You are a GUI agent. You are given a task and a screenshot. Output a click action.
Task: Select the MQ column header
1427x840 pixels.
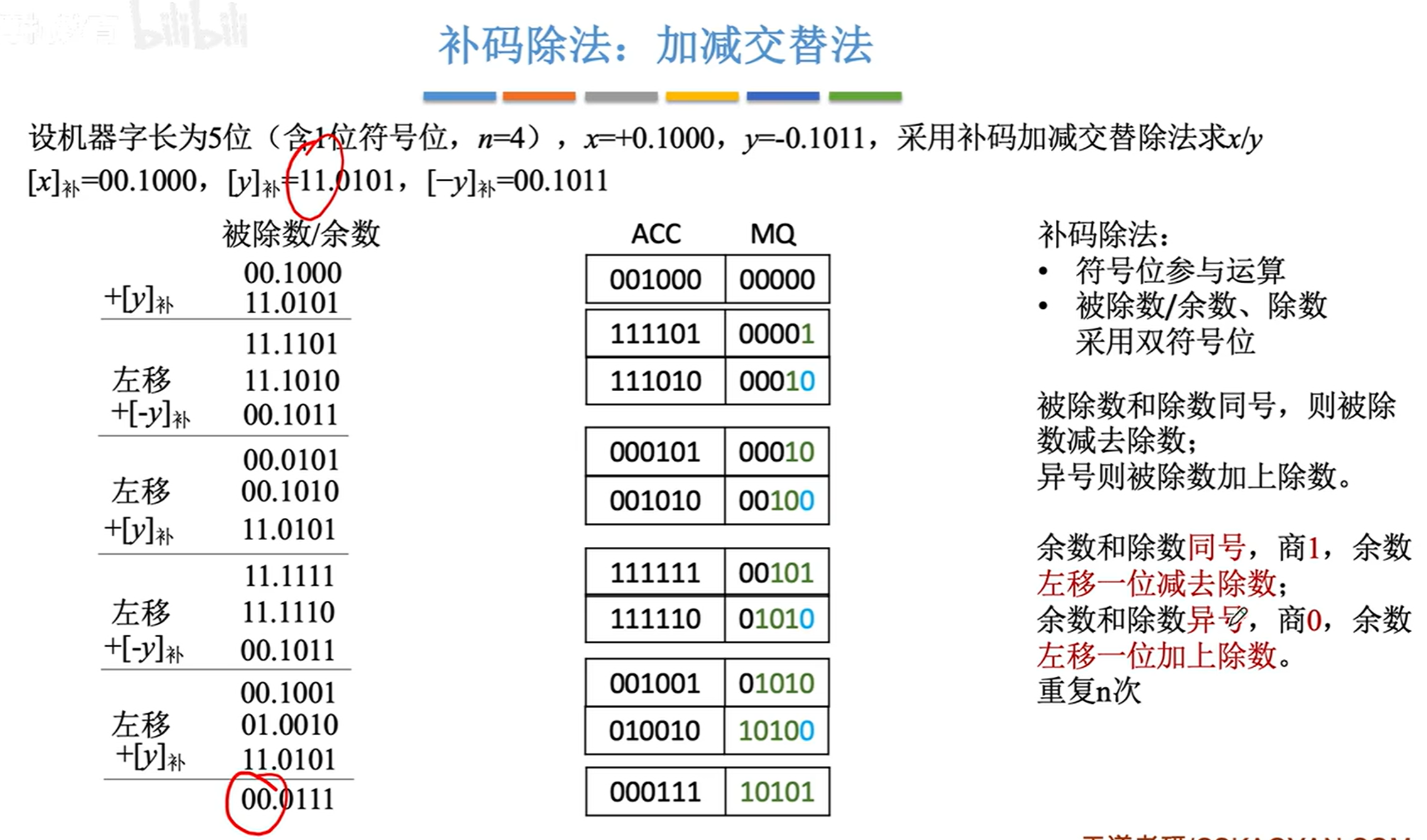pos(773,234)
